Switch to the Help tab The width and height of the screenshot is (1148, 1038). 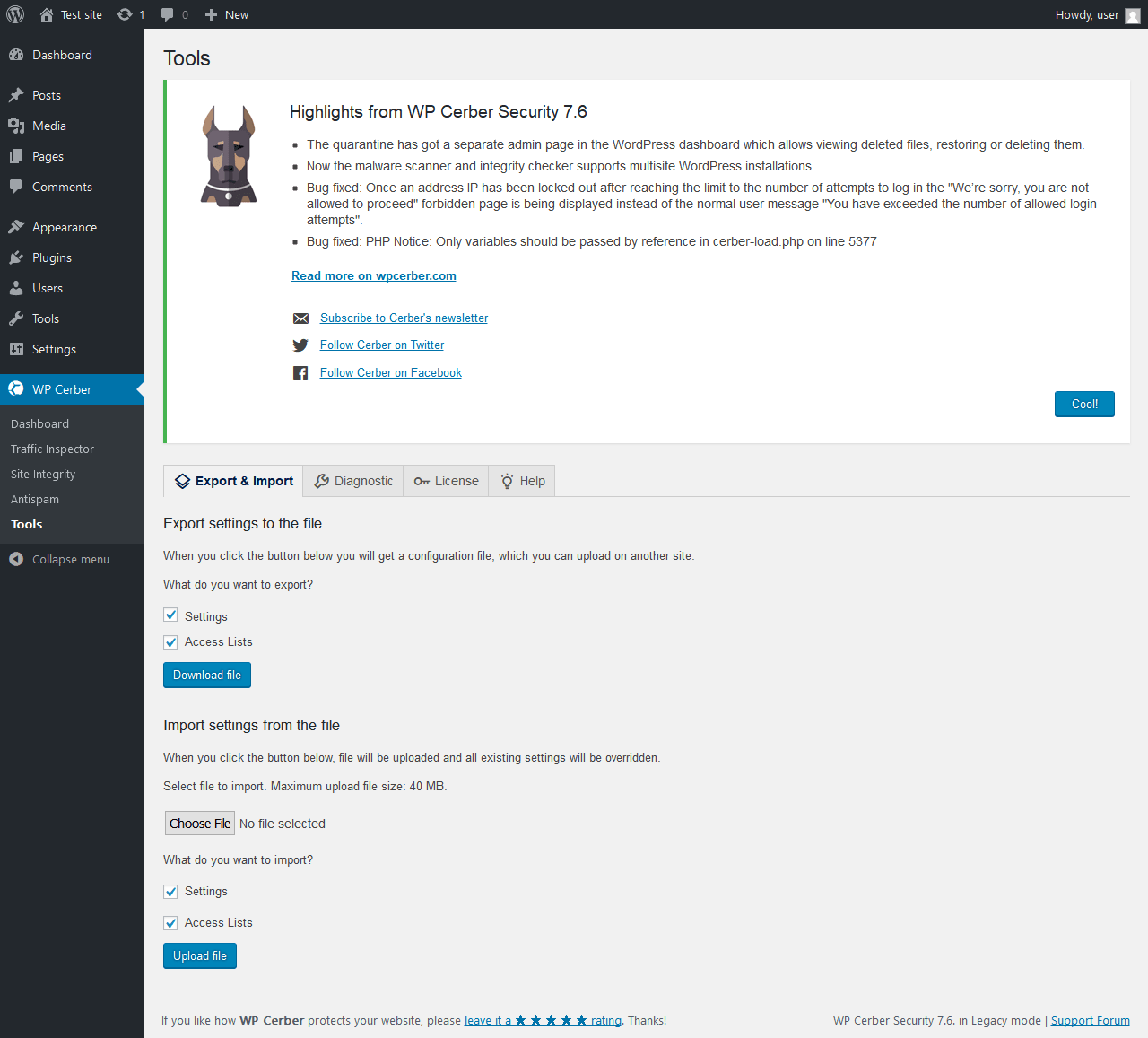[x=522, y=481]
